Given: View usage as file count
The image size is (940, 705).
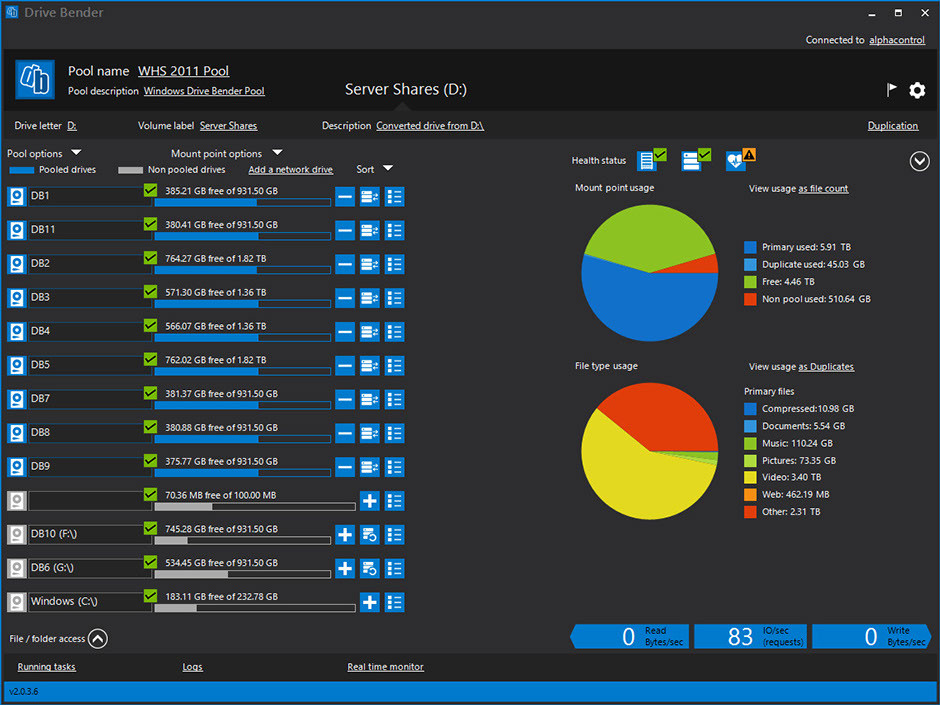Looking at the screenshot, I should click(x=823, y=189).
